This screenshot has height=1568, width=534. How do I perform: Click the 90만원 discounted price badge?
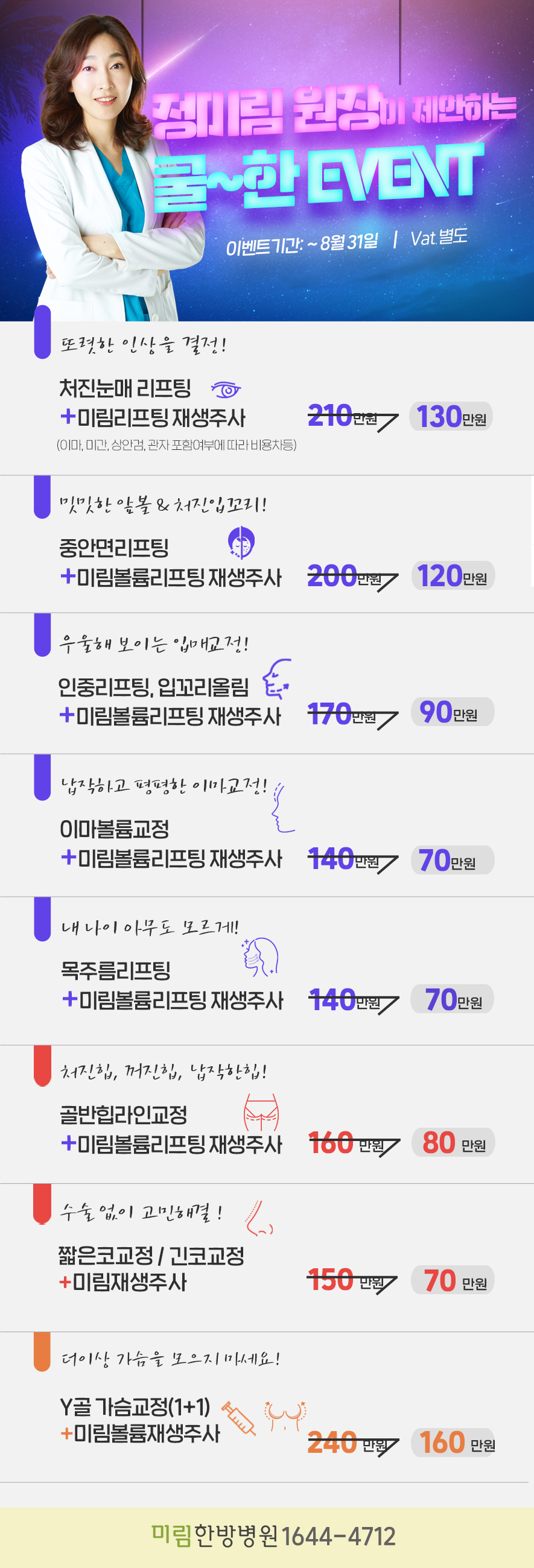click(453, 712)
